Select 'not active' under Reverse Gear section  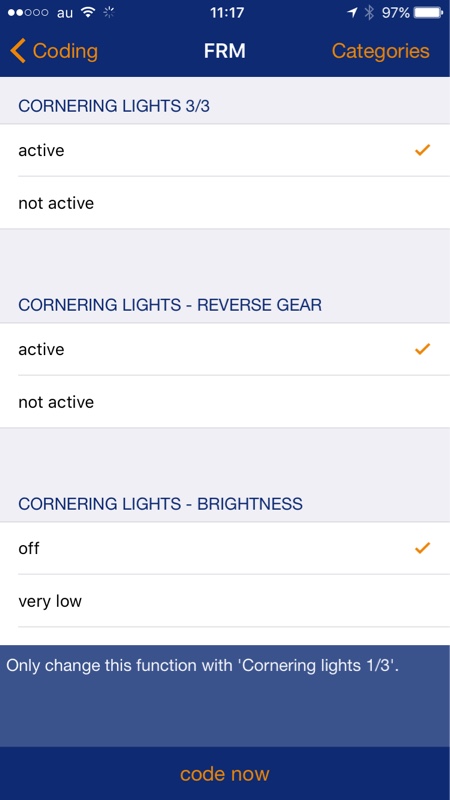point(225,402)
